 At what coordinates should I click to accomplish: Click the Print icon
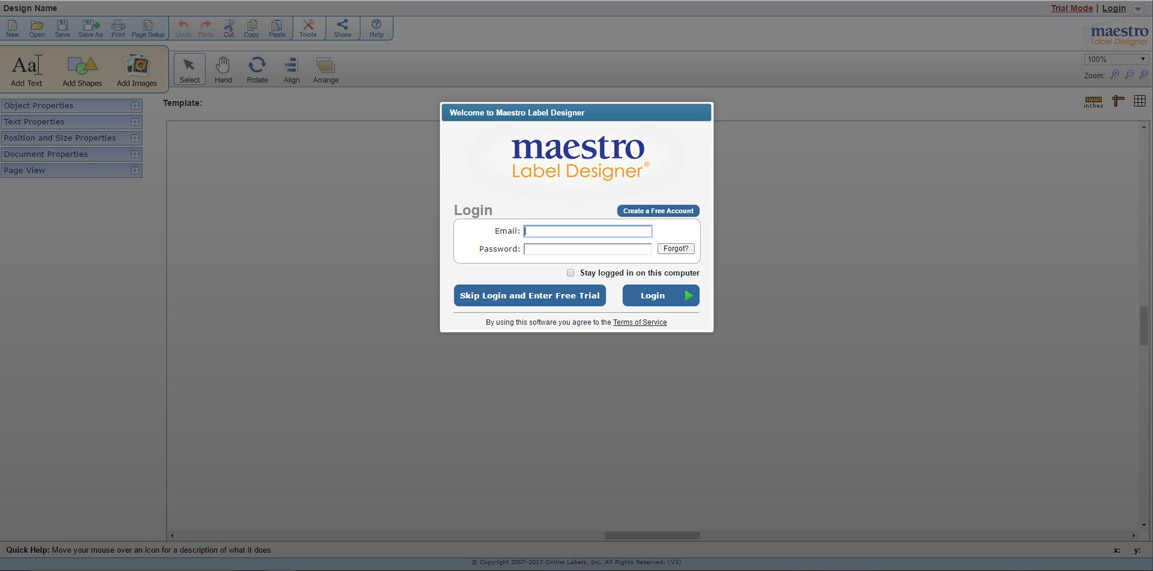(118, 28)
